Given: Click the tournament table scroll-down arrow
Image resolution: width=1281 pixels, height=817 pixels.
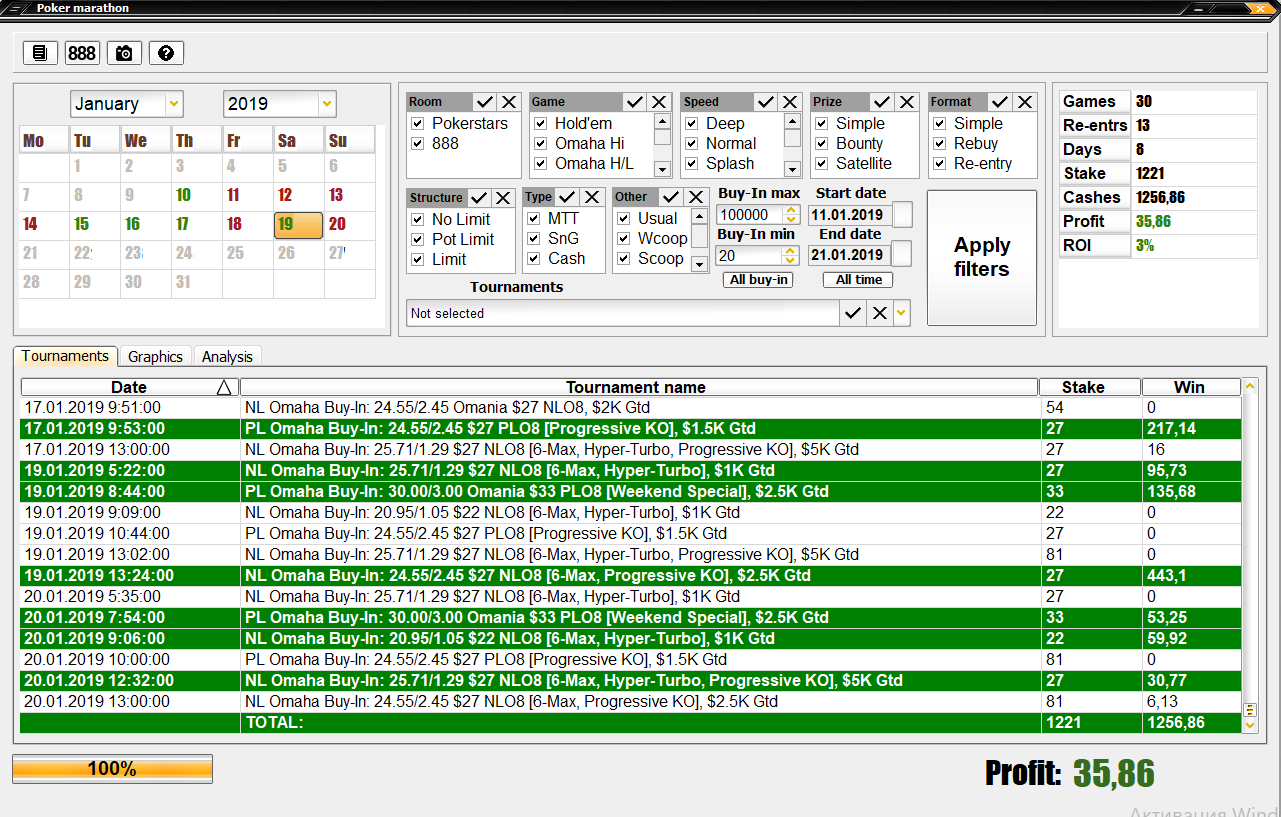Looking at the screenshot, I should (1249, 725).
